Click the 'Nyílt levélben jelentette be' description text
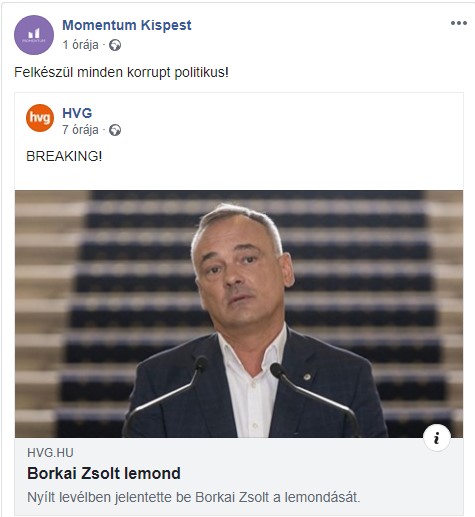475x517 pixels. [x=109, y=497]
